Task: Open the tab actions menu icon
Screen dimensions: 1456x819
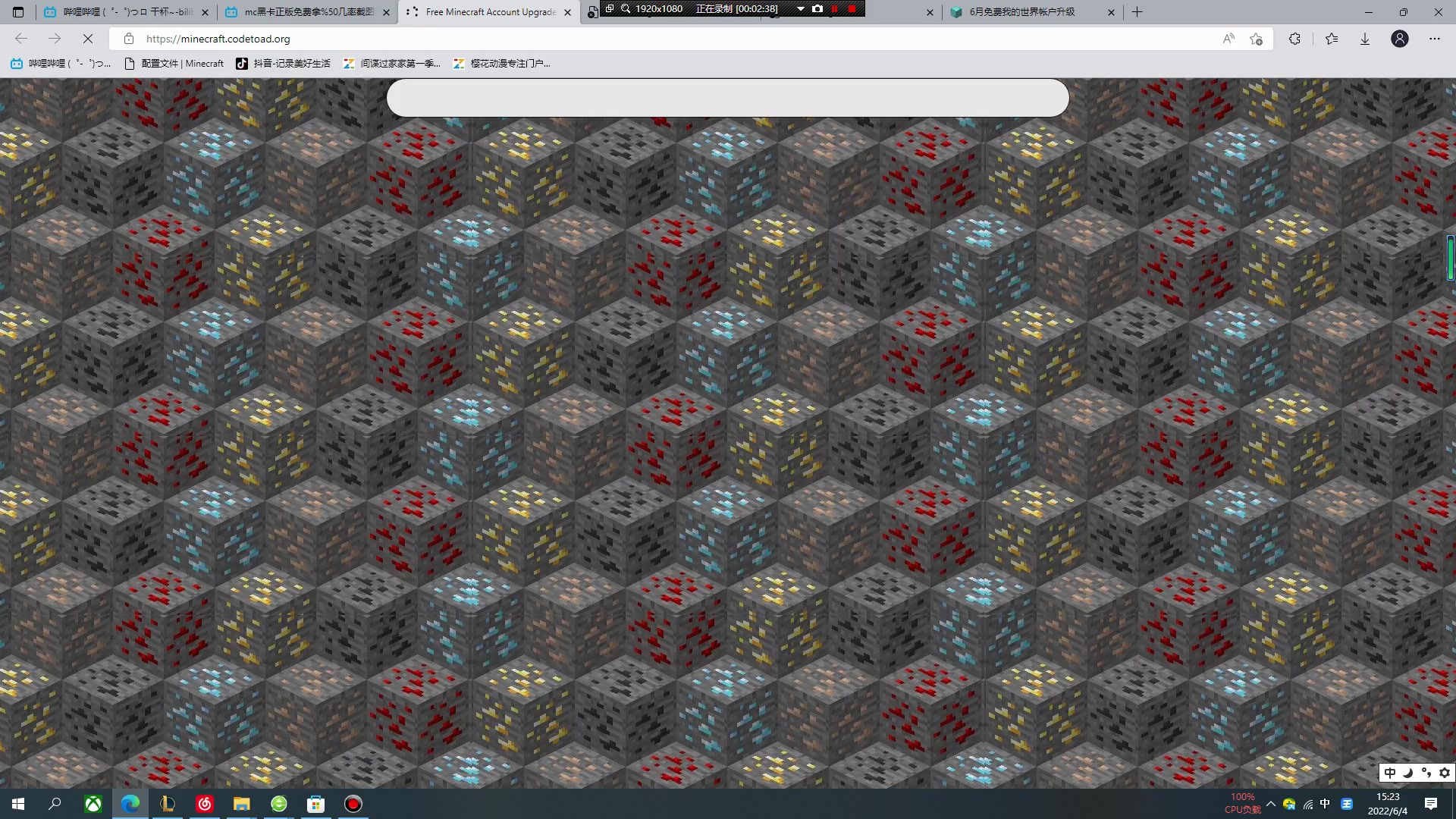Action: click(18, 12)
